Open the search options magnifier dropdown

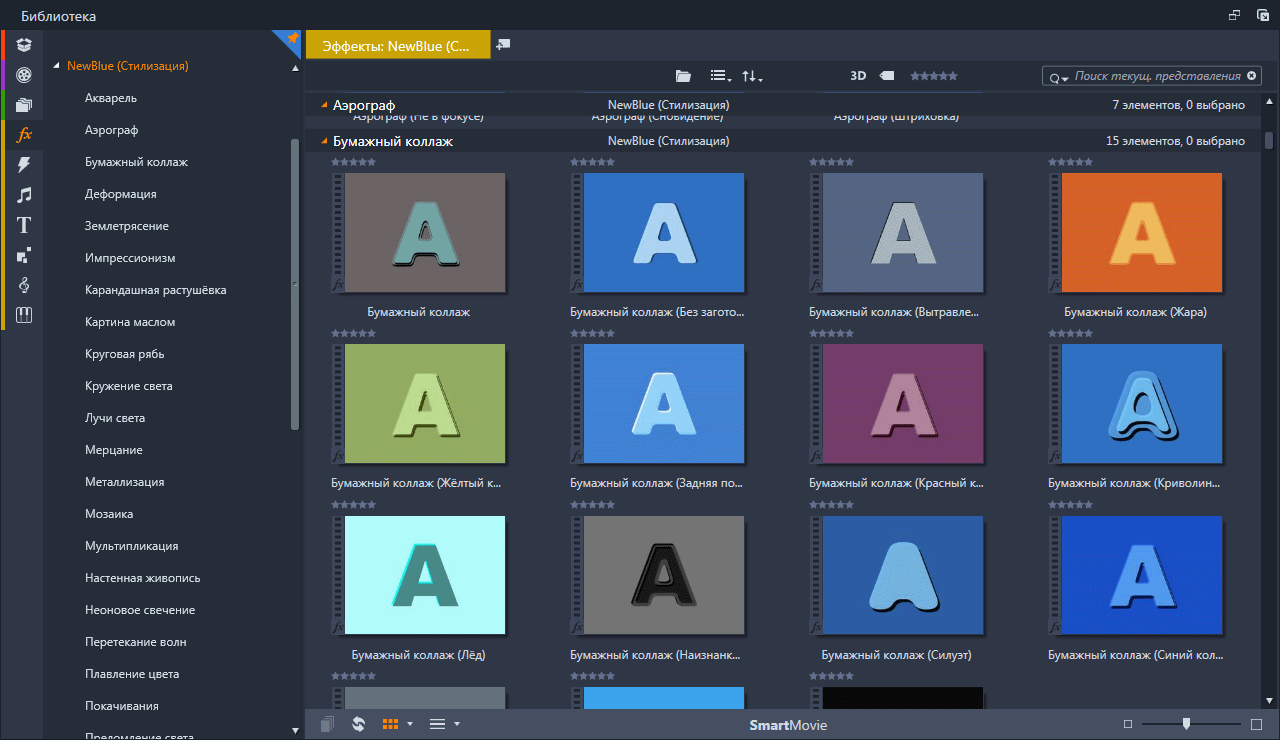click(1058, 77)
